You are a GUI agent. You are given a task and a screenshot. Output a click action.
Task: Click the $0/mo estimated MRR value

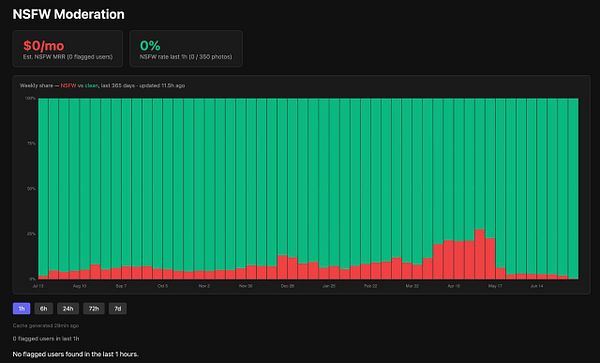point(44,46)
